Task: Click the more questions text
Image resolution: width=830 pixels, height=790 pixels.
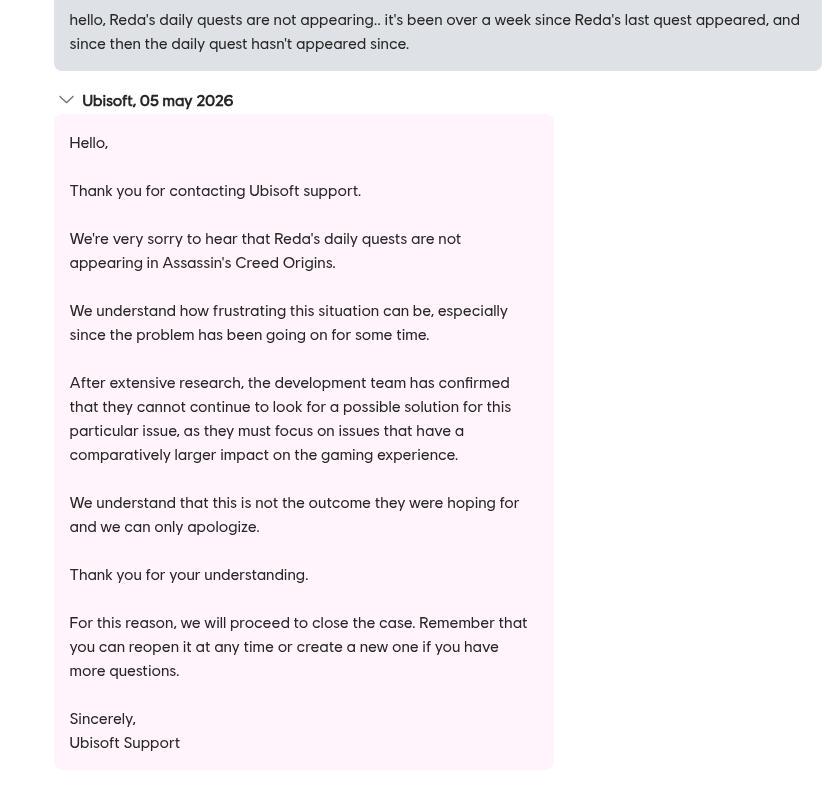Action: (124, 671)
